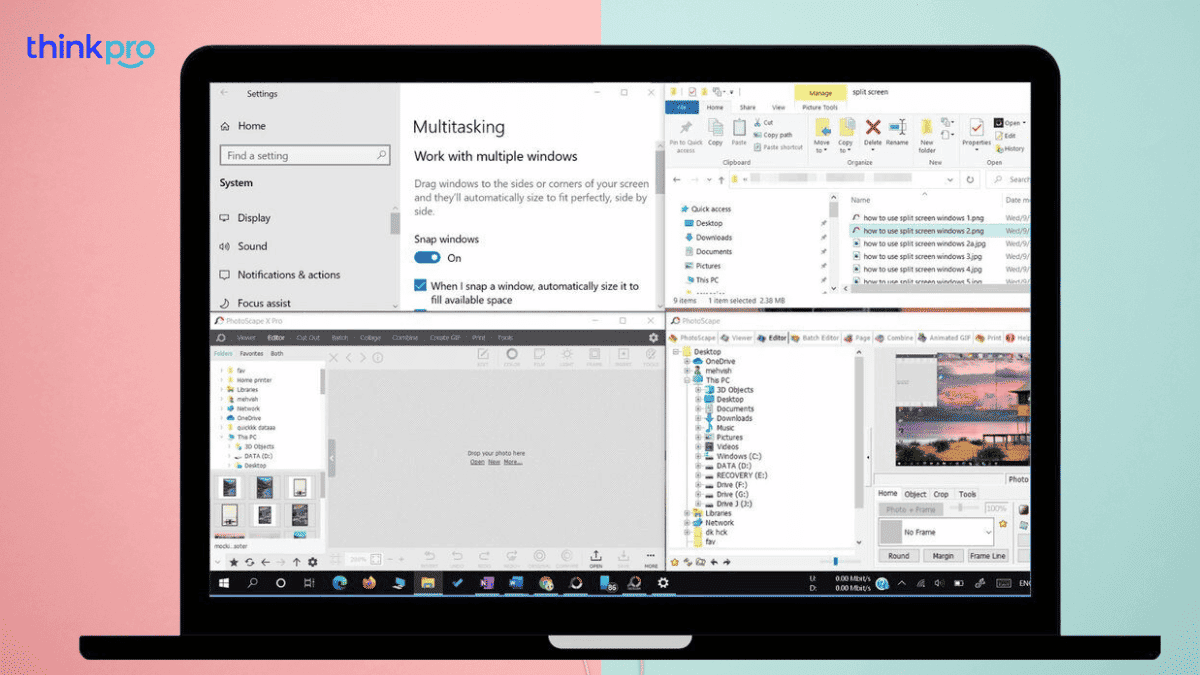This screenshot has width=1200, height=675.
Task: Open the Settings gear on the taskbar
Action: 662,583
